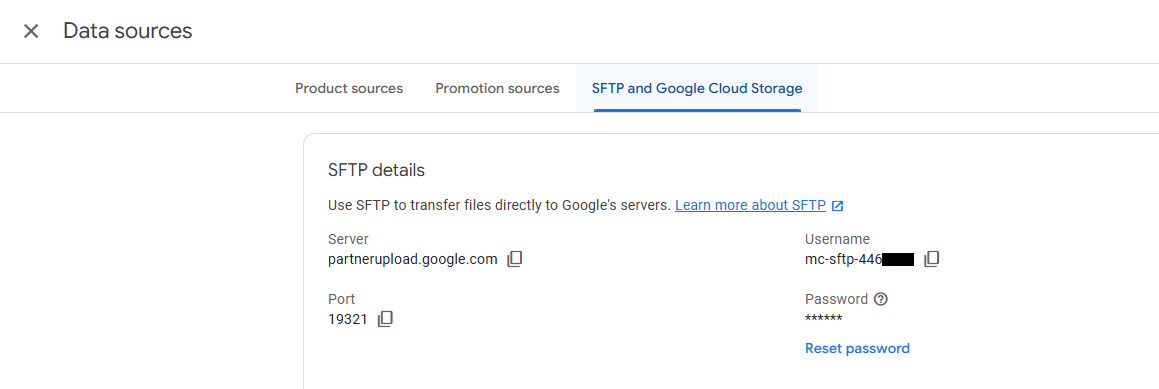
Task: Open the Learn more about SFTP link
Action: (750, 206)
